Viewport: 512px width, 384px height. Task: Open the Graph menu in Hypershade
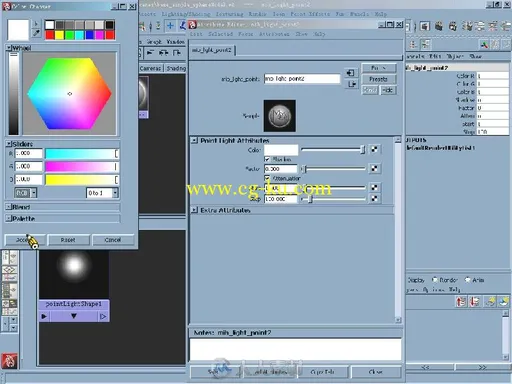[154, 42]
